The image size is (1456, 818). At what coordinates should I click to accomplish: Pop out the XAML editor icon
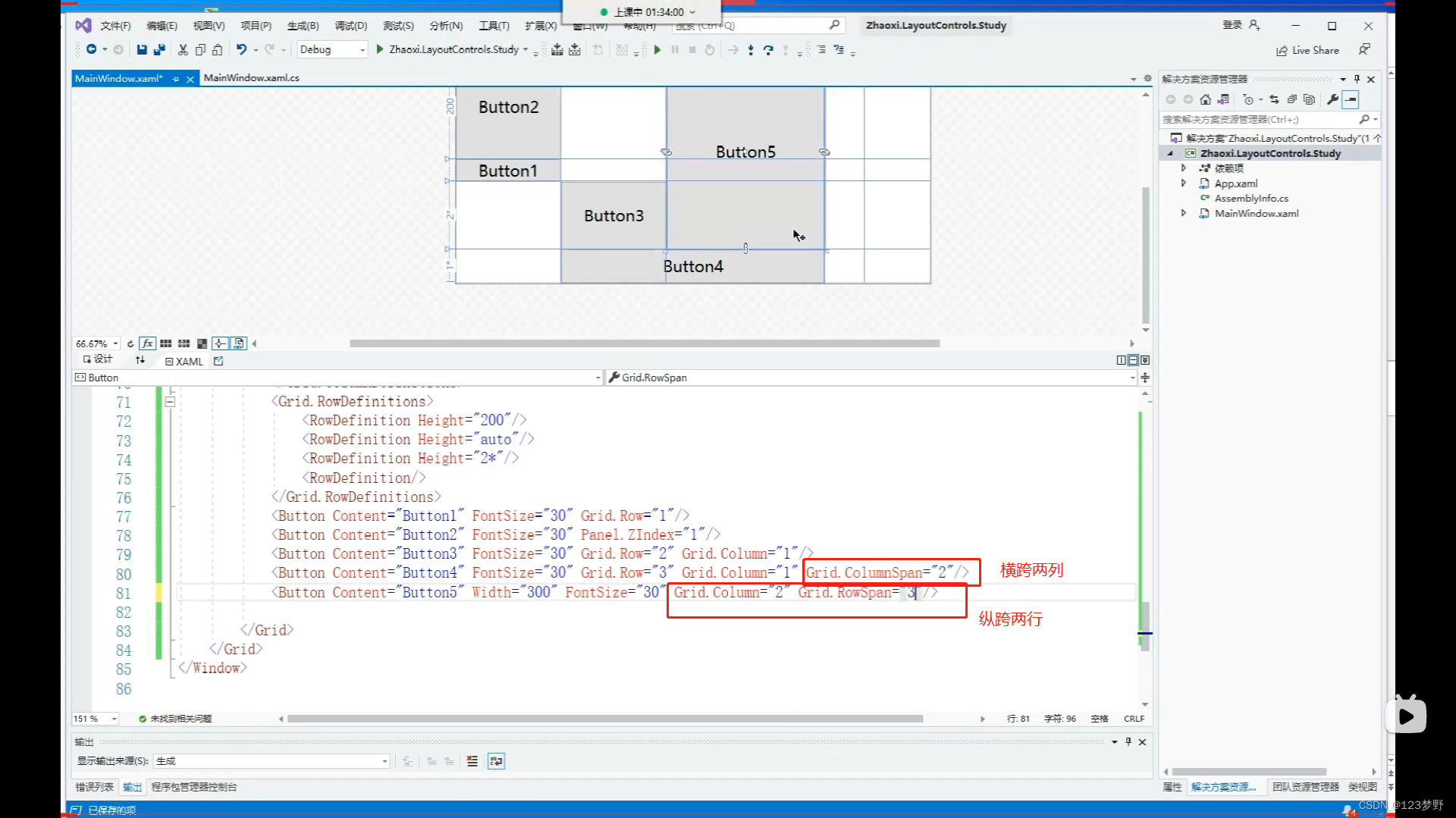click(218, 362)
